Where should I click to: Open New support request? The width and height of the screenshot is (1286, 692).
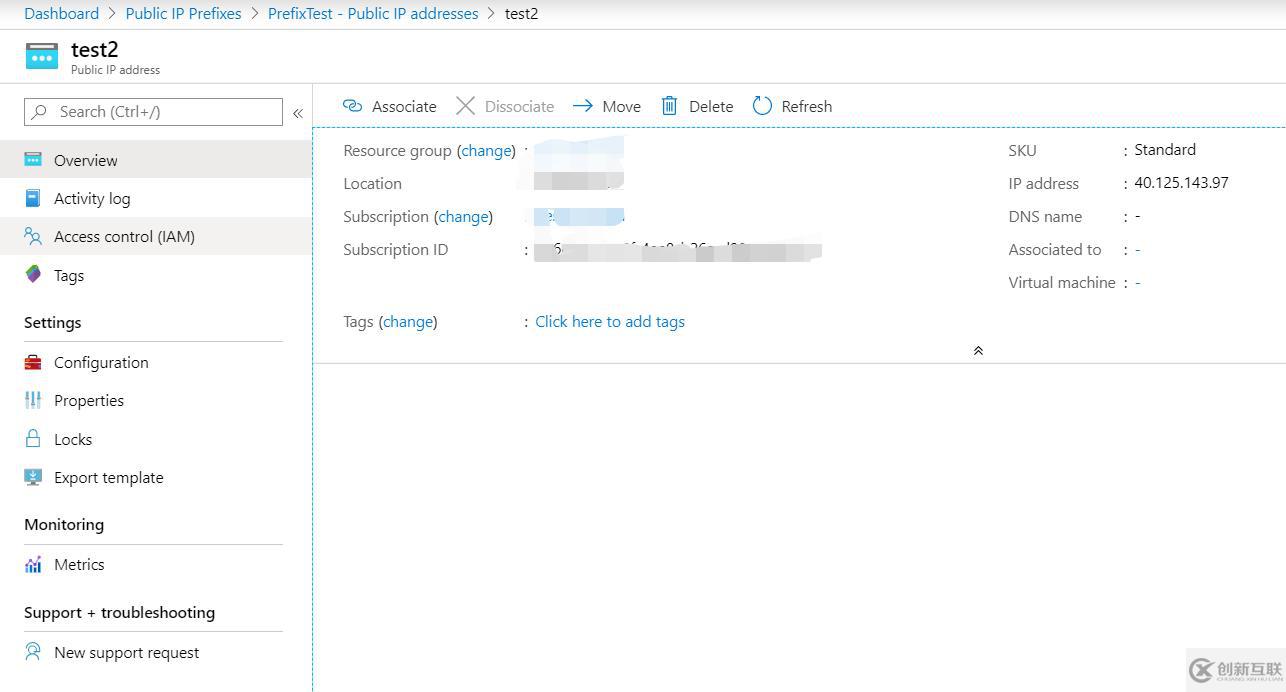[x=156, y=652]
